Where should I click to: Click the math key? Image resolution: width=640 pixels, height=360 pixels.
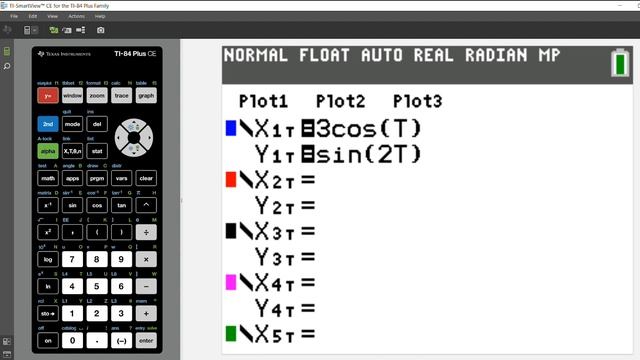coord(48,178)
